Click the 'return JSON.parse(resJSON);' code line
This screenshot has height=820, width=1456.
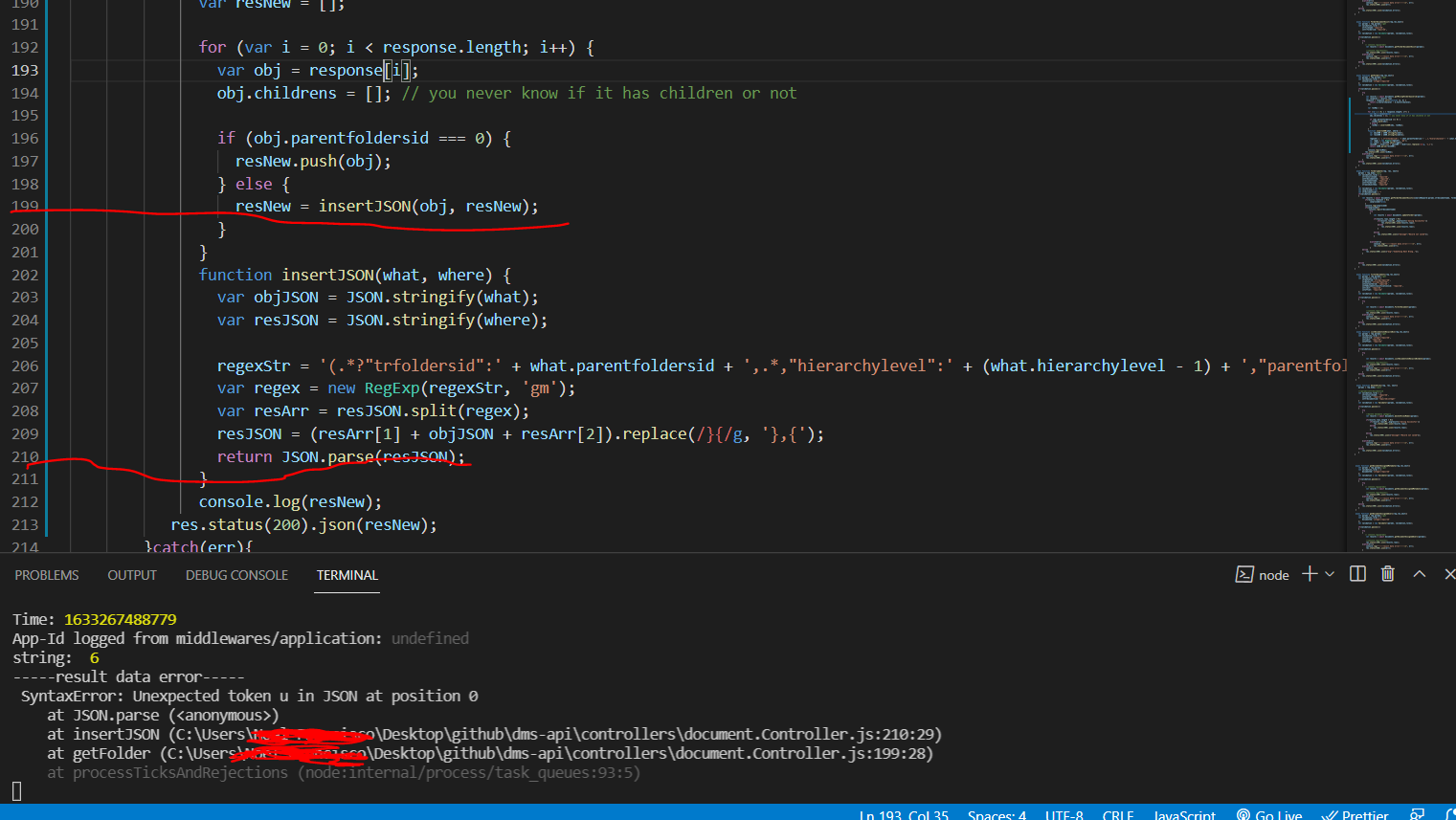tap(341, 456)
